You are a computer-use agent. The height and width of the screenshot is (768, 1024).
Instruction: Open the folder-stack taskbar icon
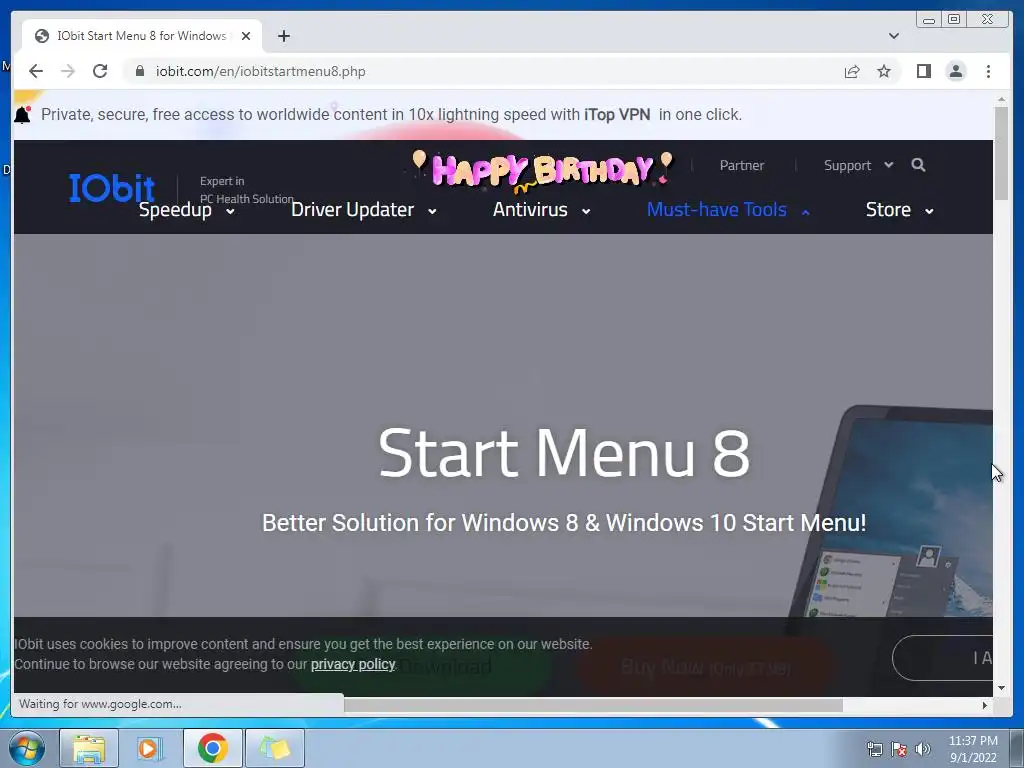[x=275, y=748]
